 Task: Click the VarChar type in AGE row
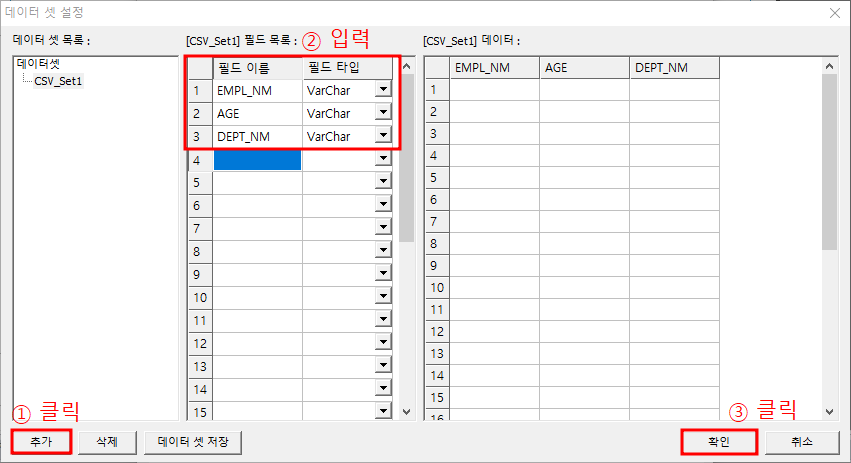pos(339,113)
